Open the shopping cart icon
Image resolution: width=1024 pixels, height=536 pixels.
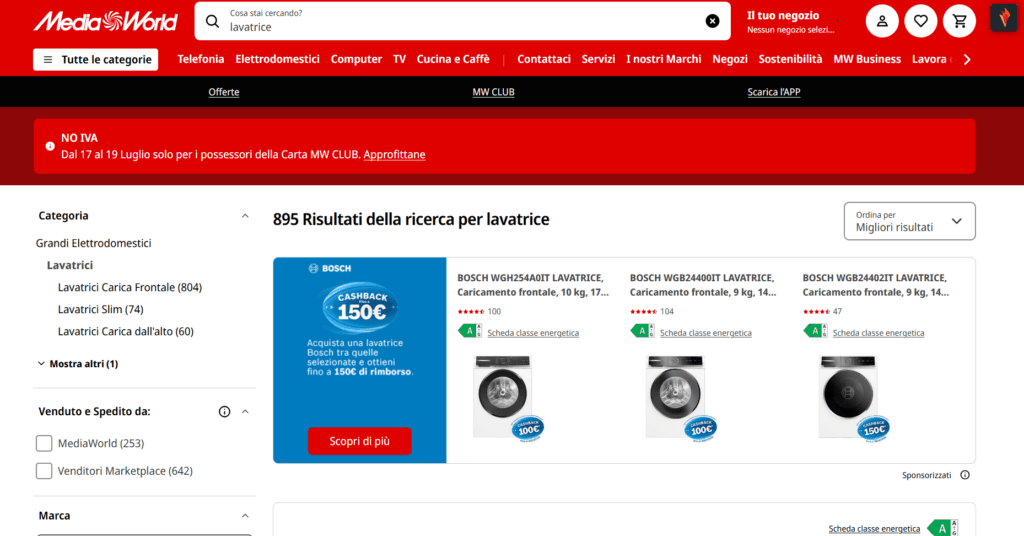click(x=959, y=22)
